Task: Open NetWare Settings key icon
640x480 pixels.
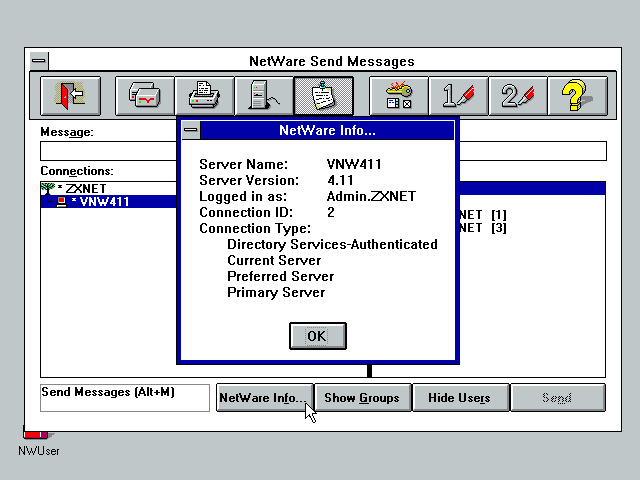Action: coord(399,96)
